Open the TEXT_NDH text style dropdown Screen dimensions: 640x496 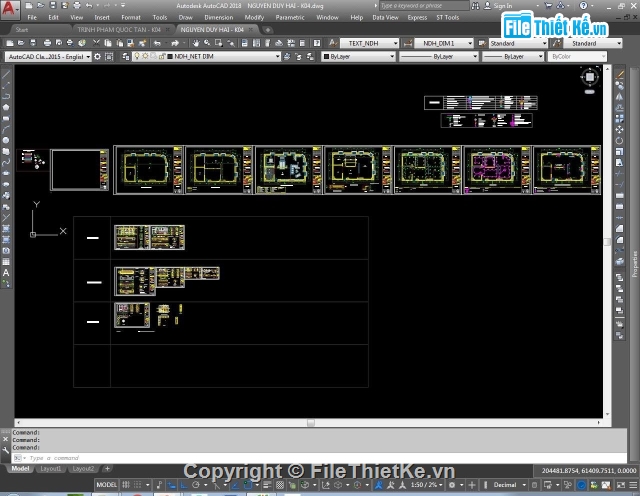369,43
